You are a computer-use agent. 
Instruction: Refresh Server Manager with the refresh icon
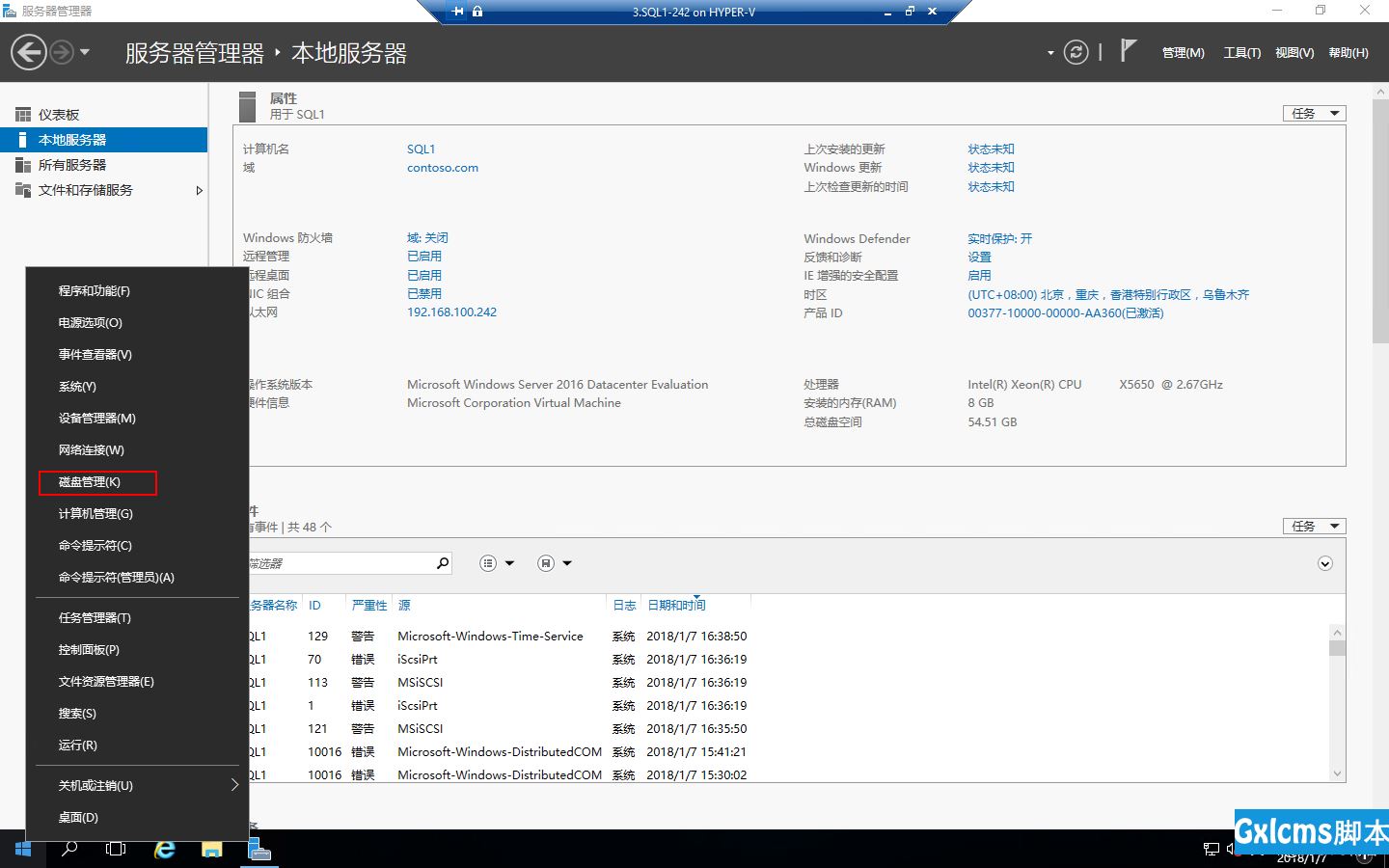1076,52
